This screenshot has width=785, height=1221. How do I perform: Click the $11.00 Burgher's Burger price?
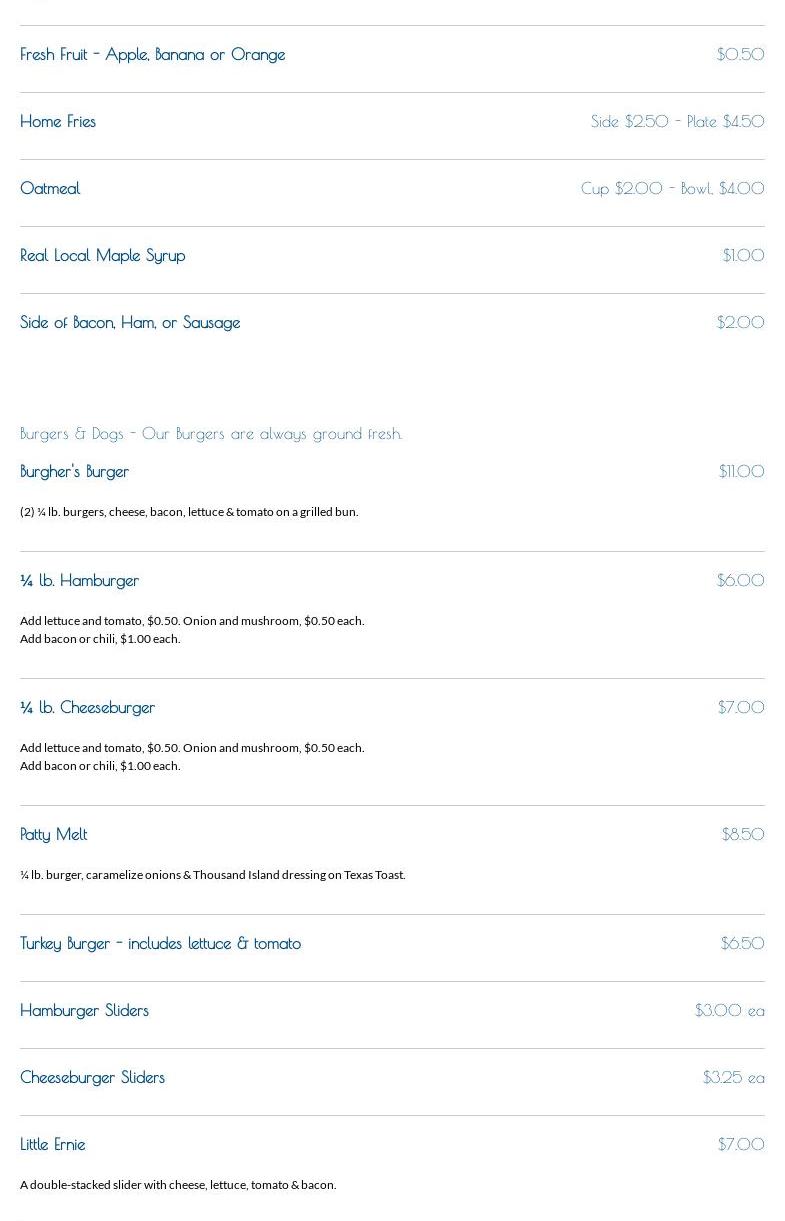(741, 471)
